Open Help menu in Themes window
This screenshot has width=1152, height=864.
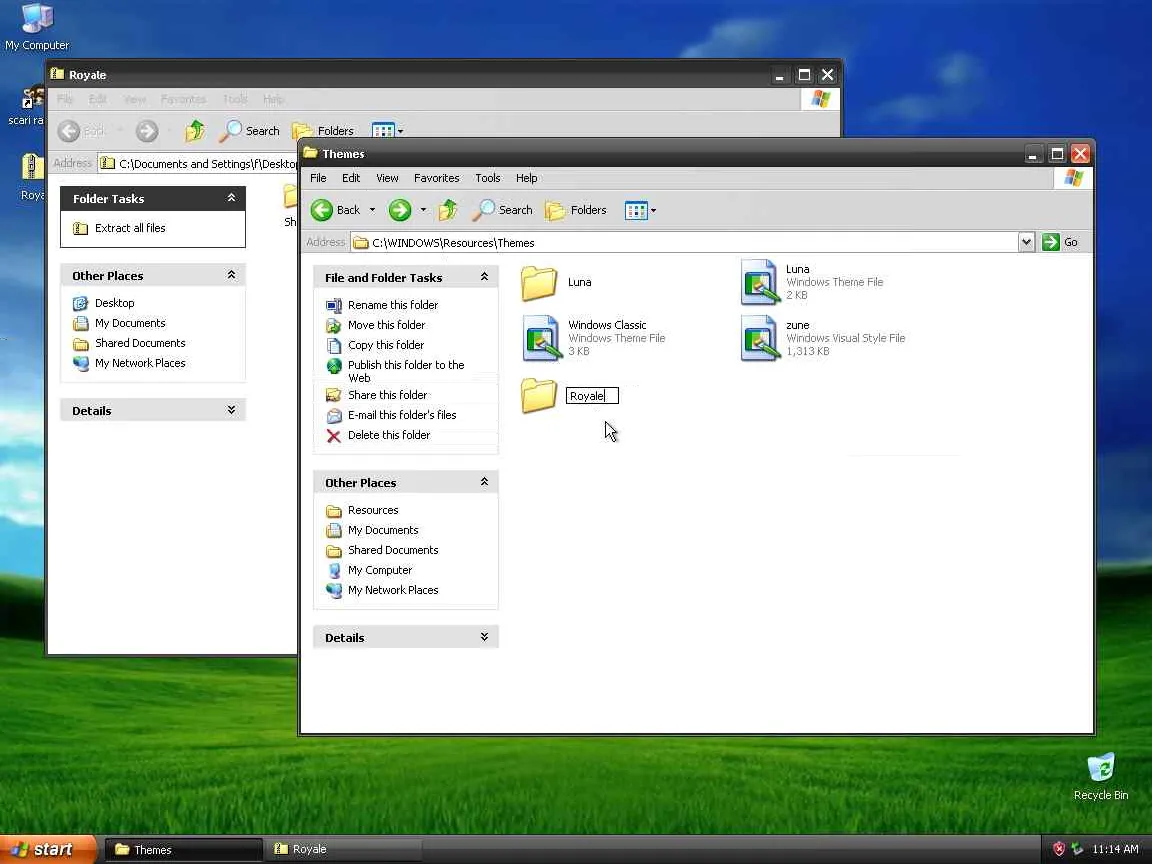[526, 178]
